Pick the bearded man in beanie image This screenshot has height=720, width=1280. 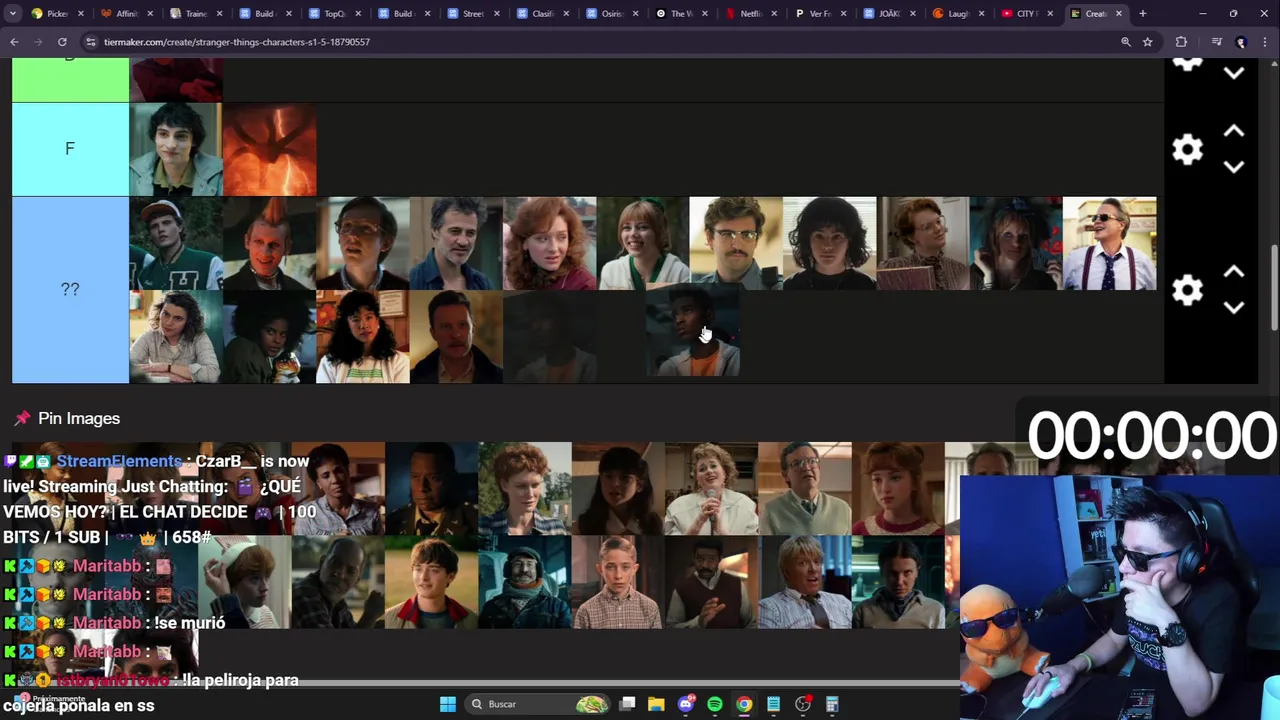524,582
